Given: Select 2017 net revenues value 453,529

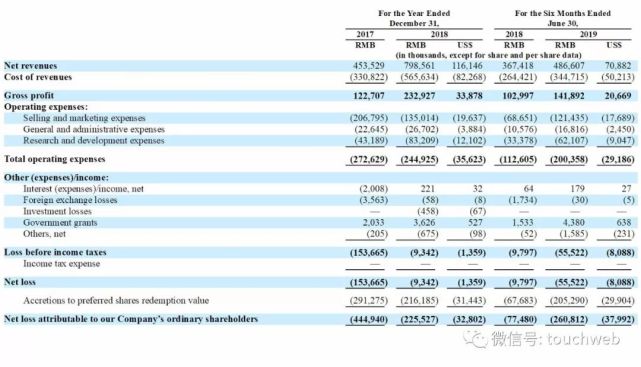Looking at the screenshot, I should click(369, 66).
